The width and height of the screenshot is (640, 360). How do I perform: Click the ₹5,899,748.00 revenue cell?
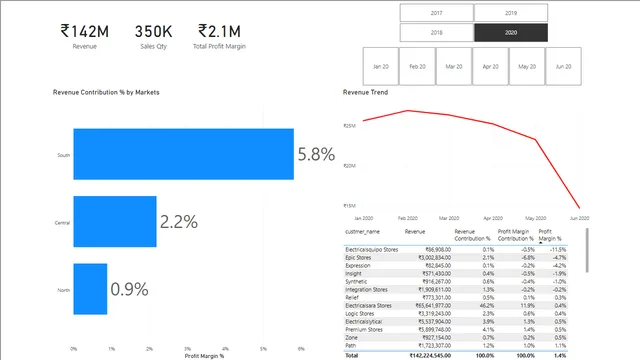(x=434, y=329)
